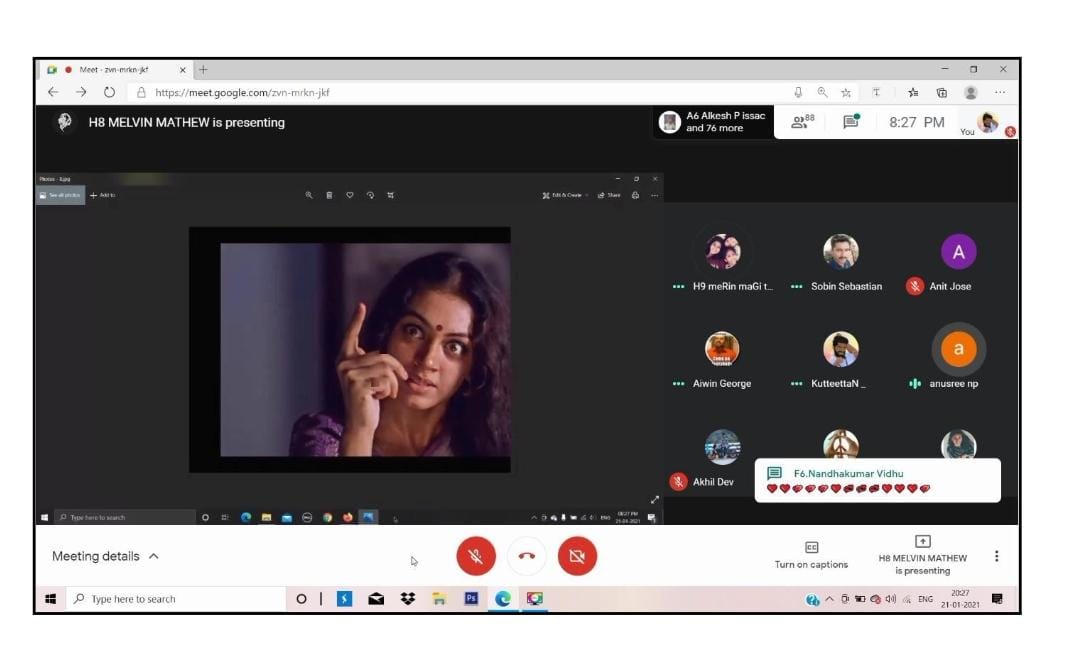
Task: Open the three-dot more options menu in Meet
Action: pyautogui.click(x=996, y=556)
